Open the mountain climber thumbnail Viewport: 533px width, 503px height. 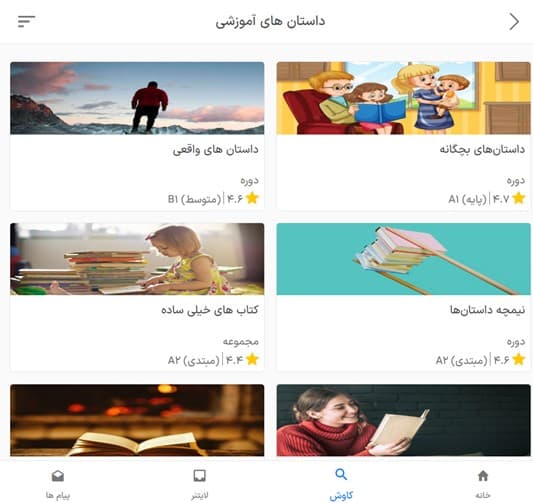(137, 98)
